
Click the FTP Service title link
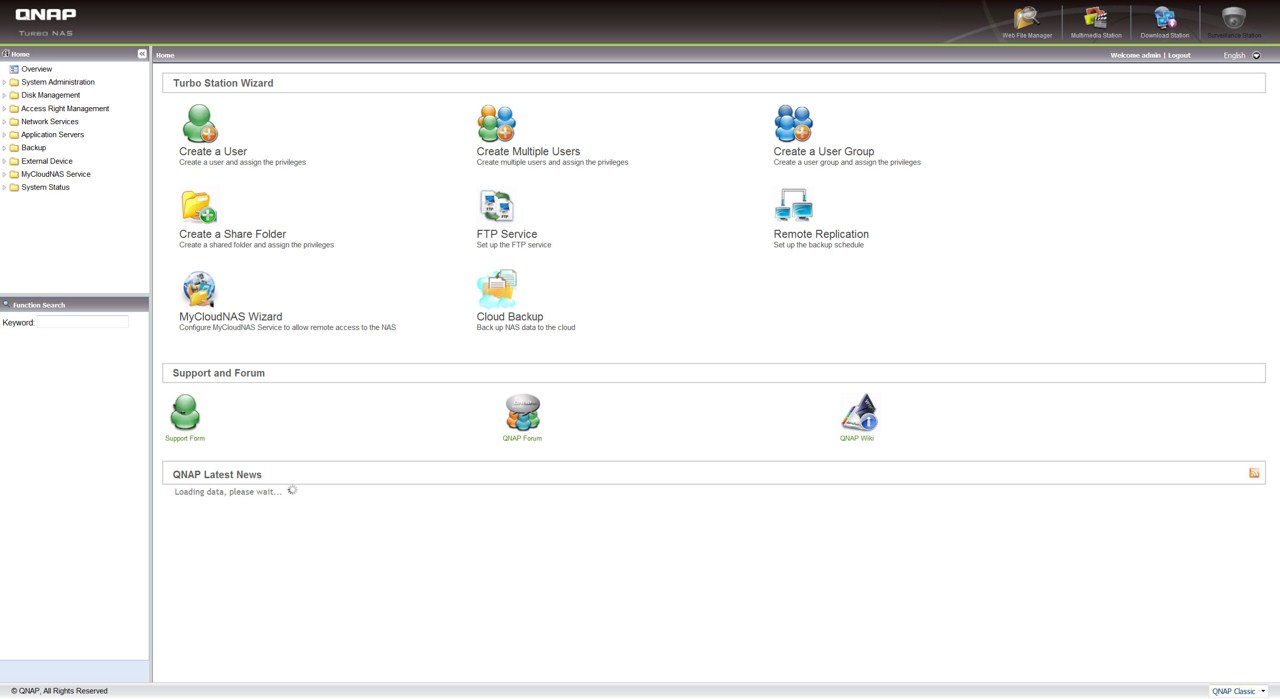[507, 234]
